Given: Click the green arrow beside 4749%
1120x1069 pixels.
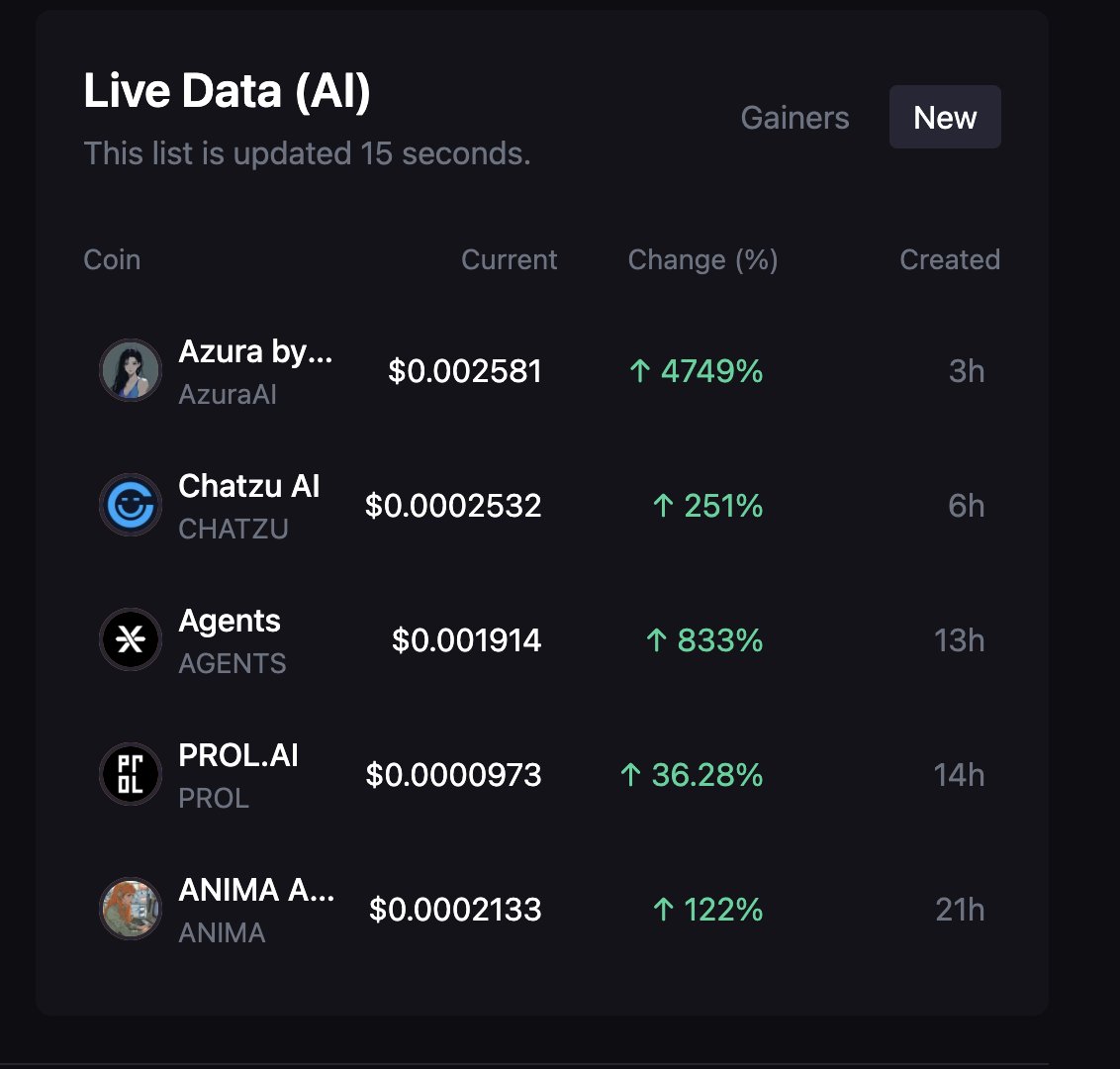Looking at the screenshot, I should 640,371.
